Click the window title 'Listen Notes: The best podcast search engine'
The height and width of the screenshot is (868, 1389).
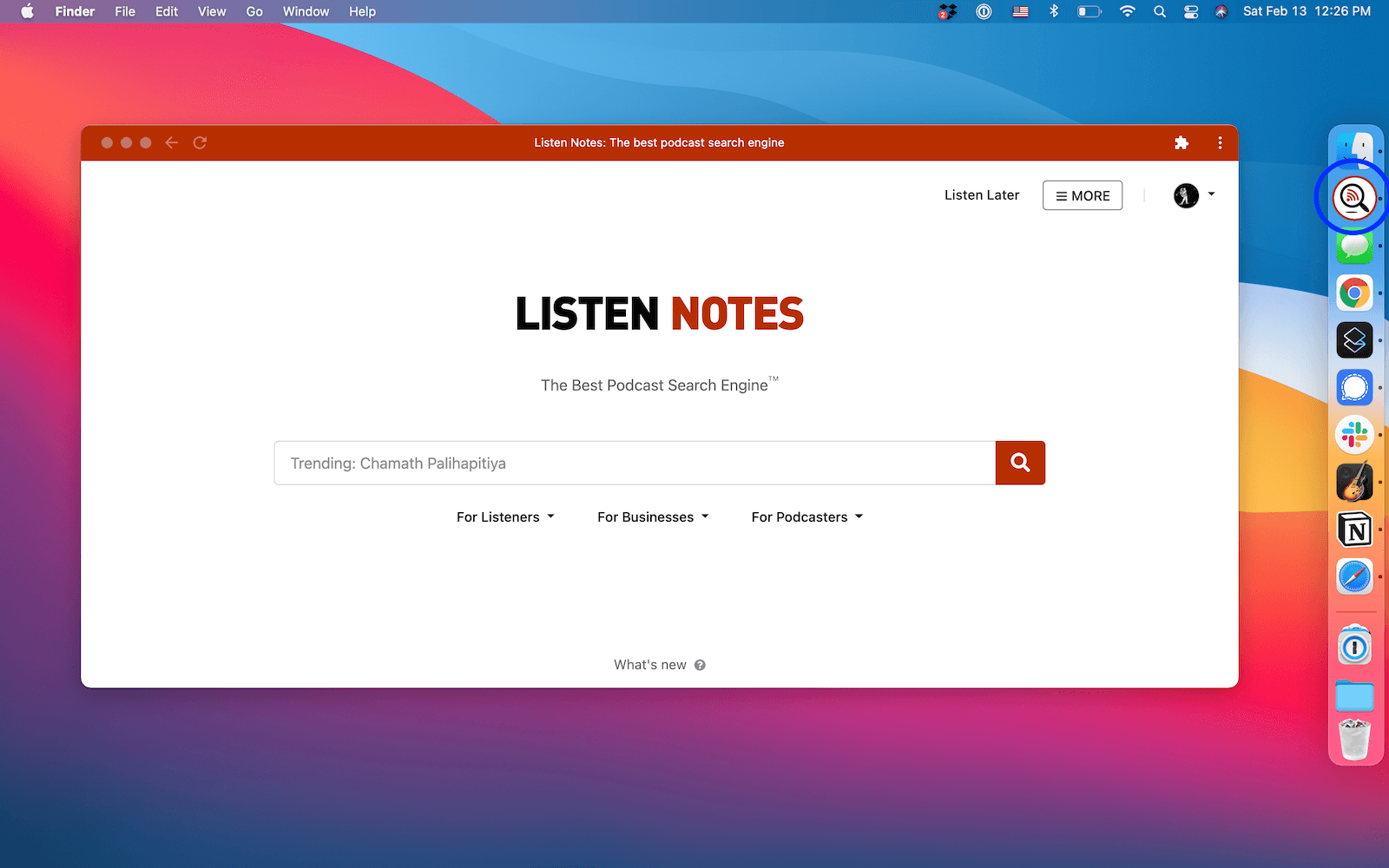[659, 142]
